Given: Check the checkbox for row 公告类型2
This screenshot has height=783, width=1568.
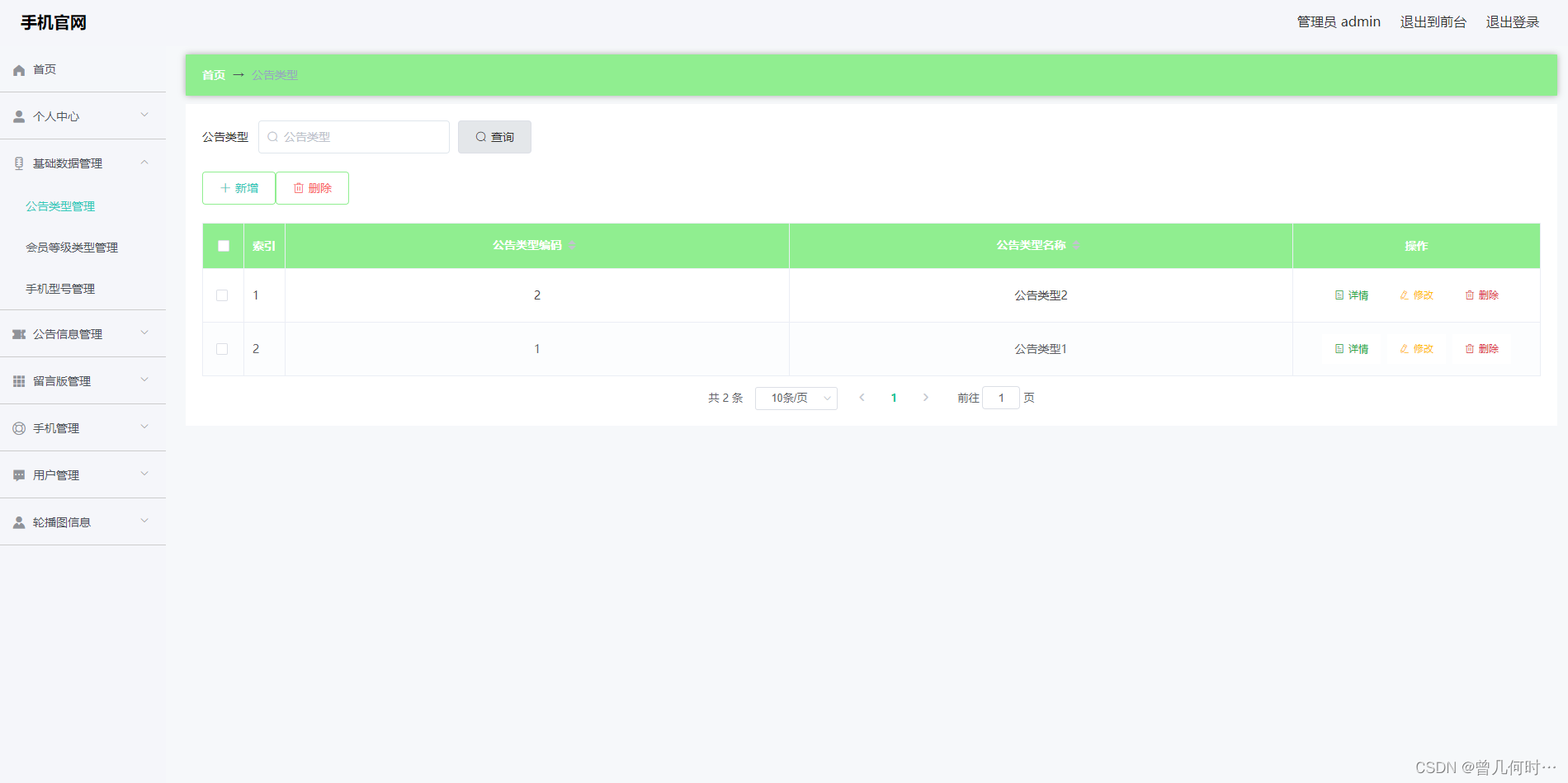Looking at the screenshot, I should click(x=222, y=295).
